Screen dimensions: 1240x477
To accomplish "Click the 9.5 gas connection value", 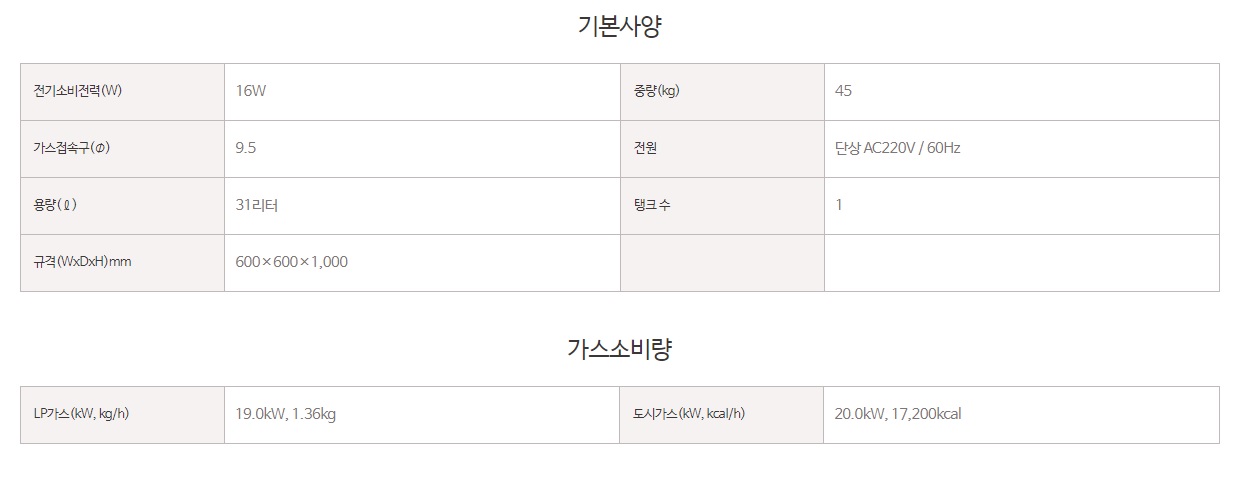I will (x=246, y=148).
